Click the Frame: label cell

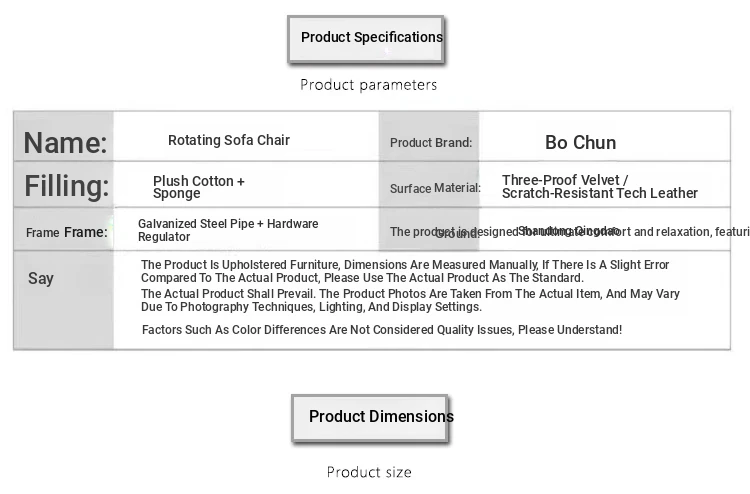pos(64,230)
